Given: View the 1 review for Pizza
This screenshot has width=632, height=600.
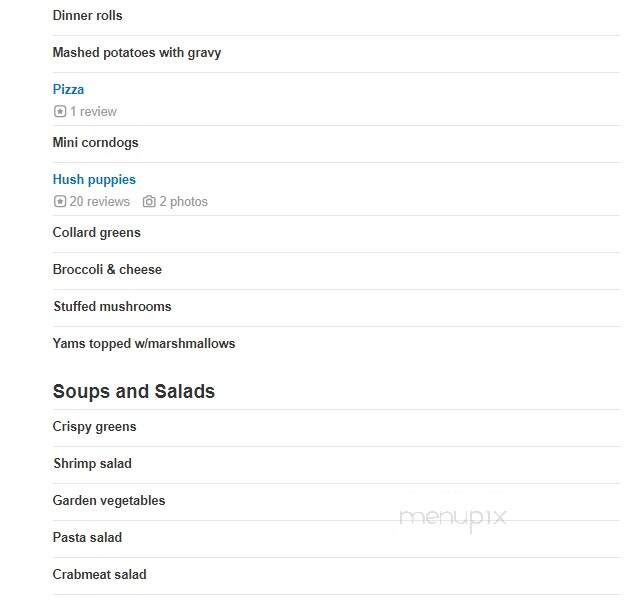Looking at the screenshot, I should pos(93,111).
